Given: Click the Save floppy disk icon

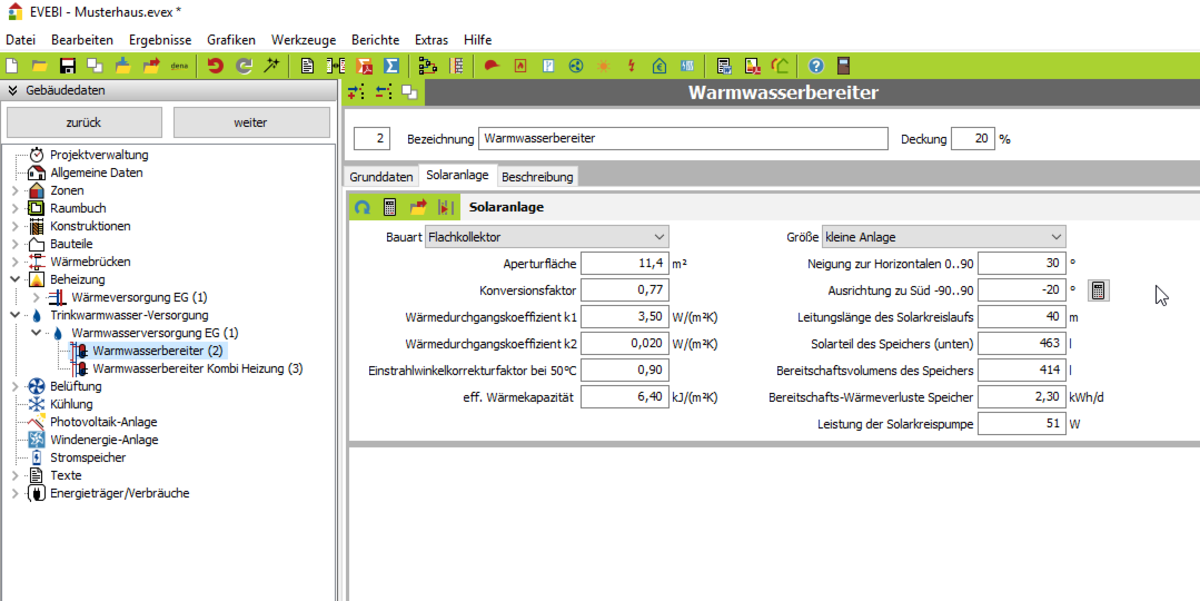Looking at the screenshot, I should 67,66.
